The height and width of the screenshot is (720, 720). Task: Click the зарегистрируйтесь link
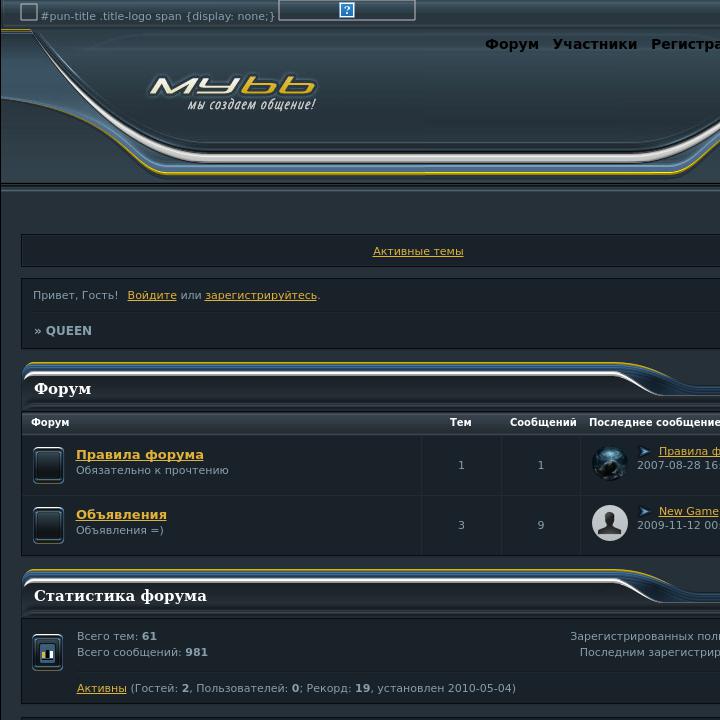point(261,295)
